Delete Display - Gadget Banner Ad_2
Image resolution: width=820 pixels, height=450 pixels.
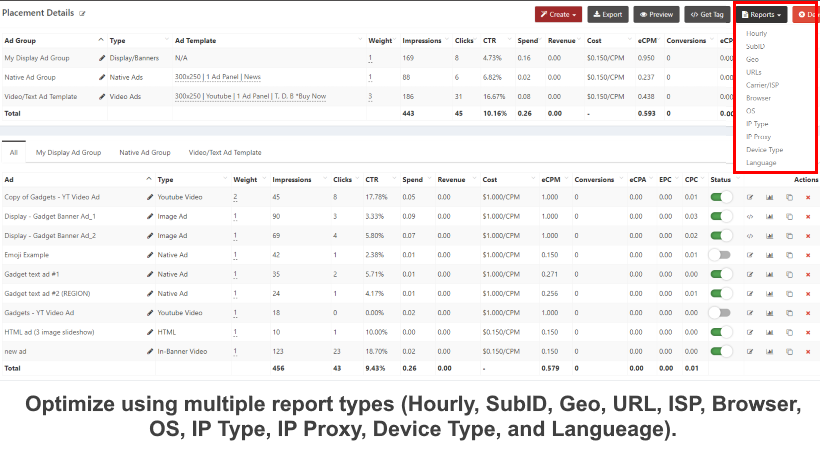[x=808, y=236]
